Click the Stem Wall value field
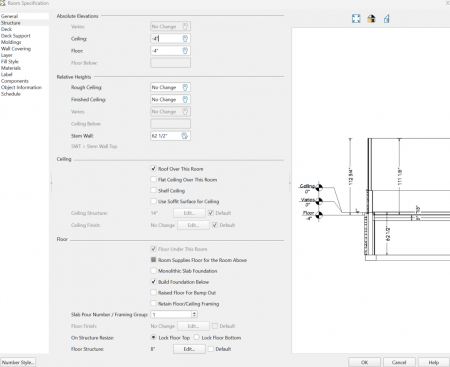Image resolution: width=450 pixels, height=367 pixels. 170,136
